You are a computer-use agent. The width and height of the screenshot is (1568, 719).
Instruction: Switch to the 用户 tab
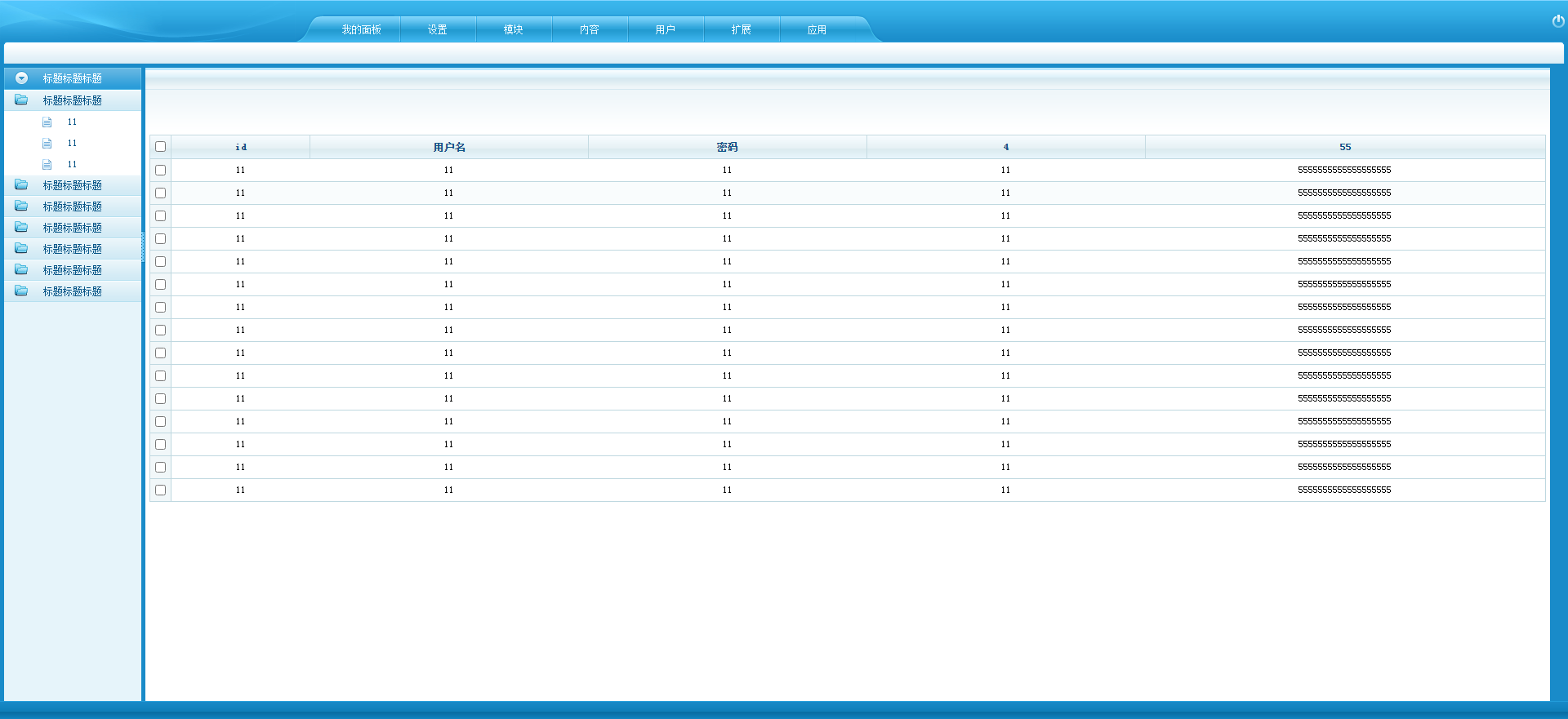(665, 29)
